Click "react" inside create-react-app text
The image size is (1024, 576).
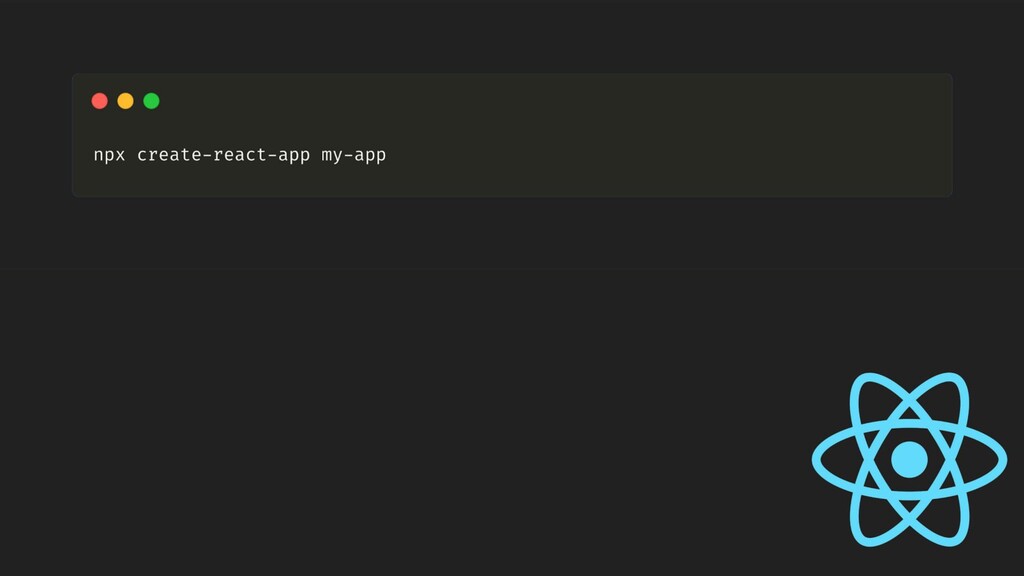pyautogui.click(x=239, y=155)
